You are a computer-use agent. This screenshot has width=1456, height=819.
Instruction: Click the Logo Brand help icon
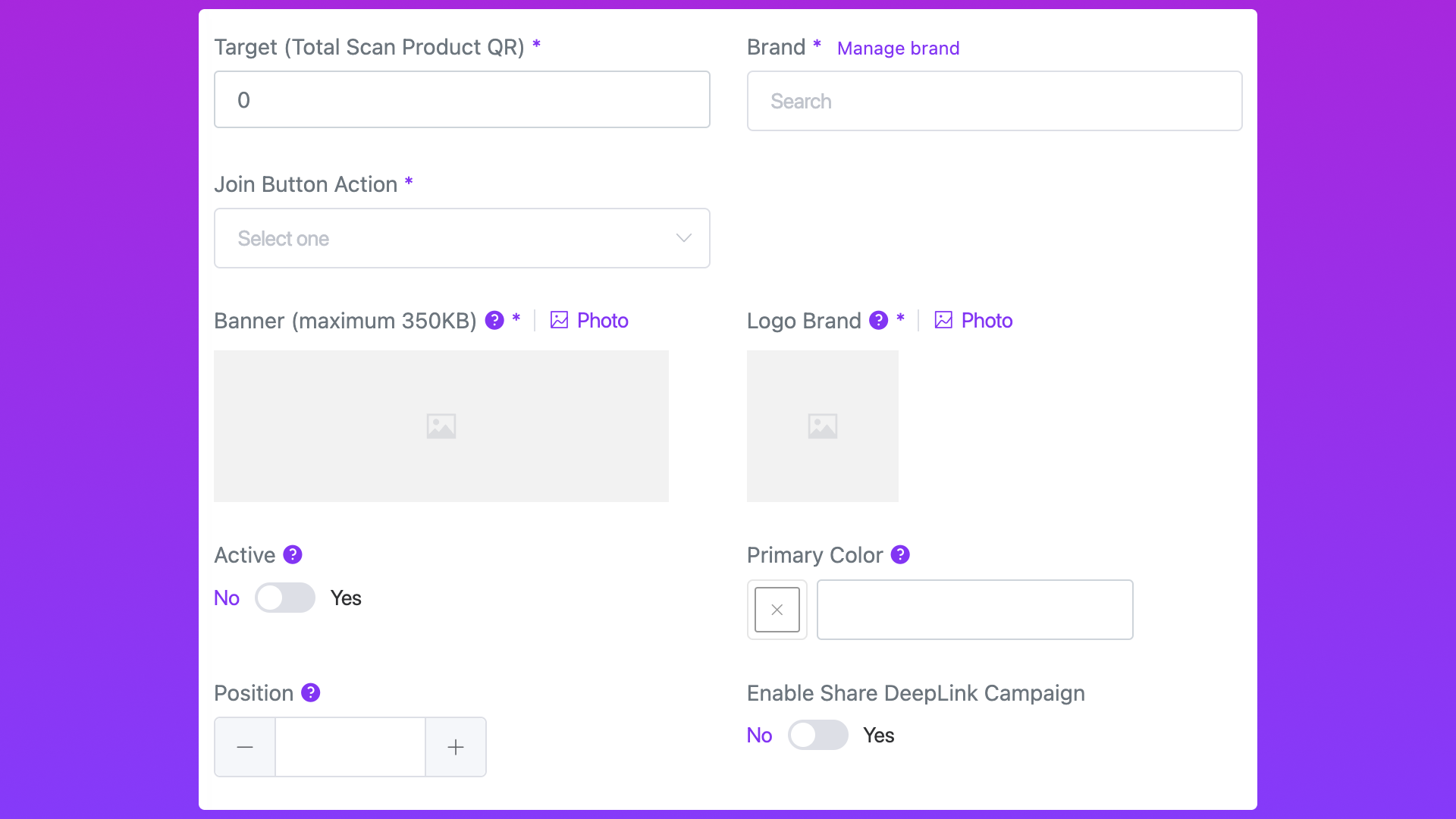[878, 320]
